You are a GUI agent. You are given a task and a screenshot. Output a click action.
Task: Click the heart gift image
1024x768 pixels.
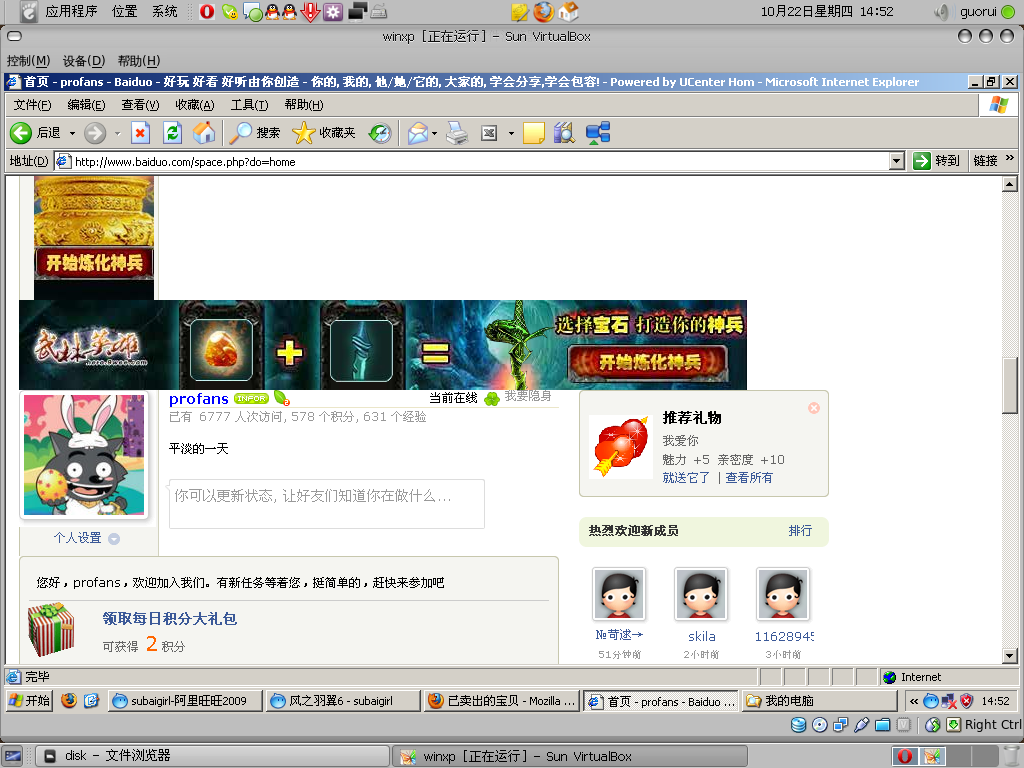620,447
